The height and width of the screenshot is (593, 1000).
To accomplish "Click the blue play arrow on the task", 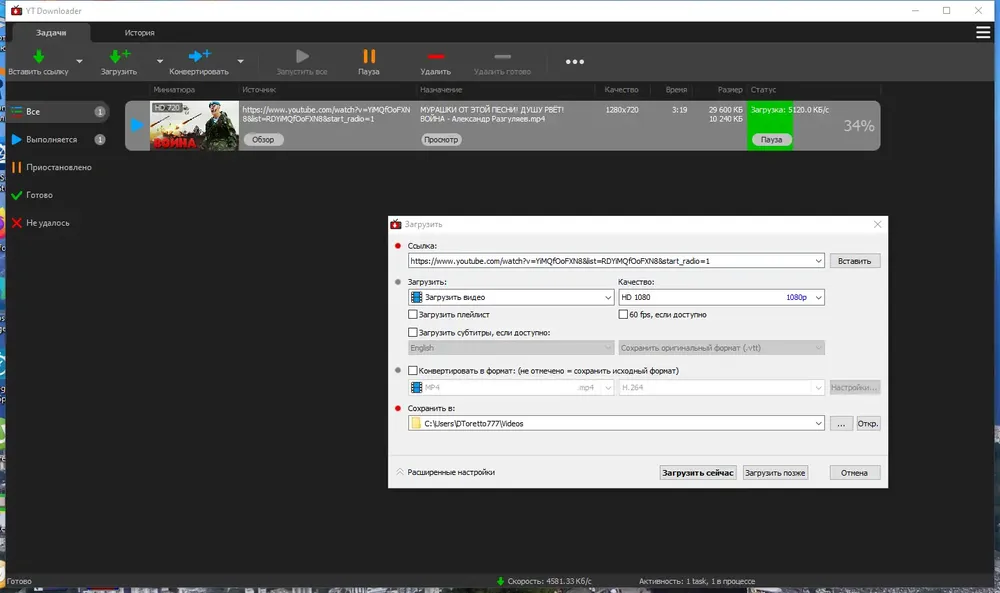I will [136, 126].
